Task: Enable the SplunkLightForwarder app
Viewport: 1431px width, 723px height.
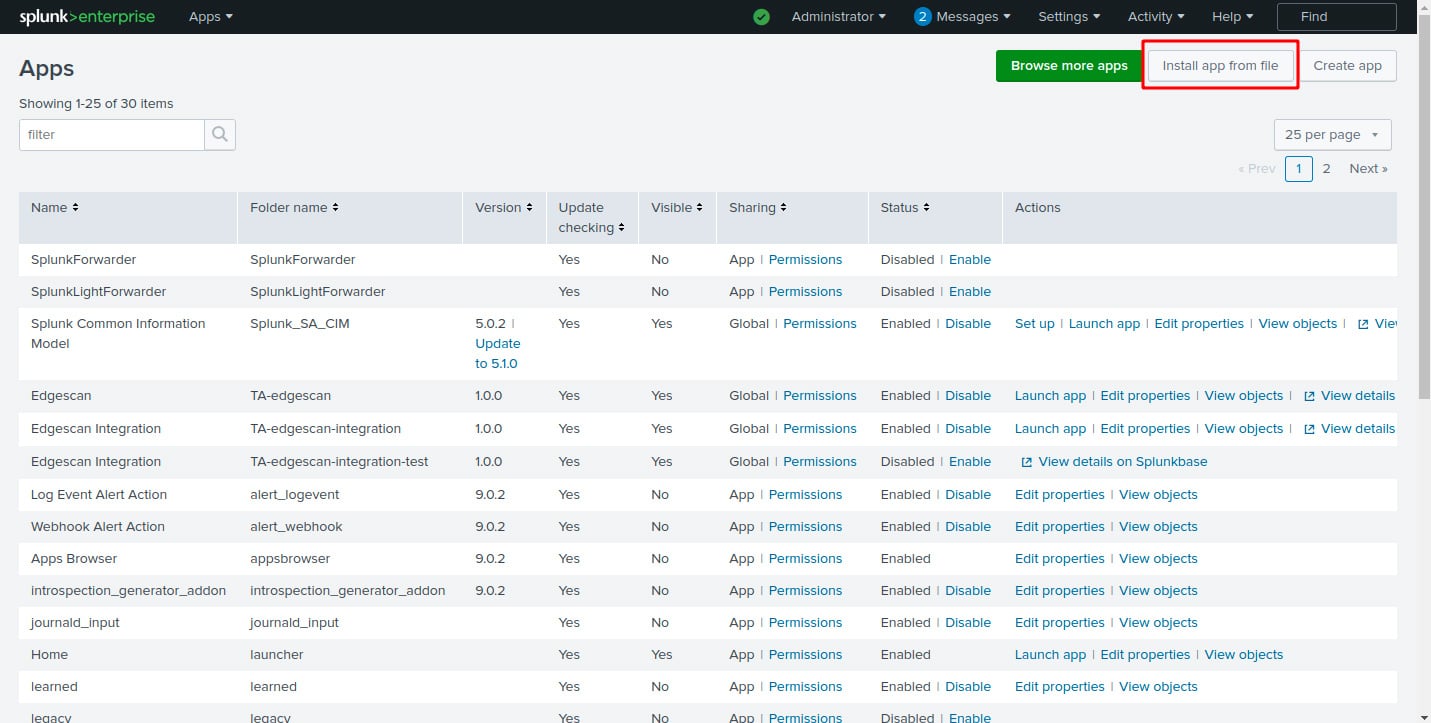Action: click(x=969, y=292)
